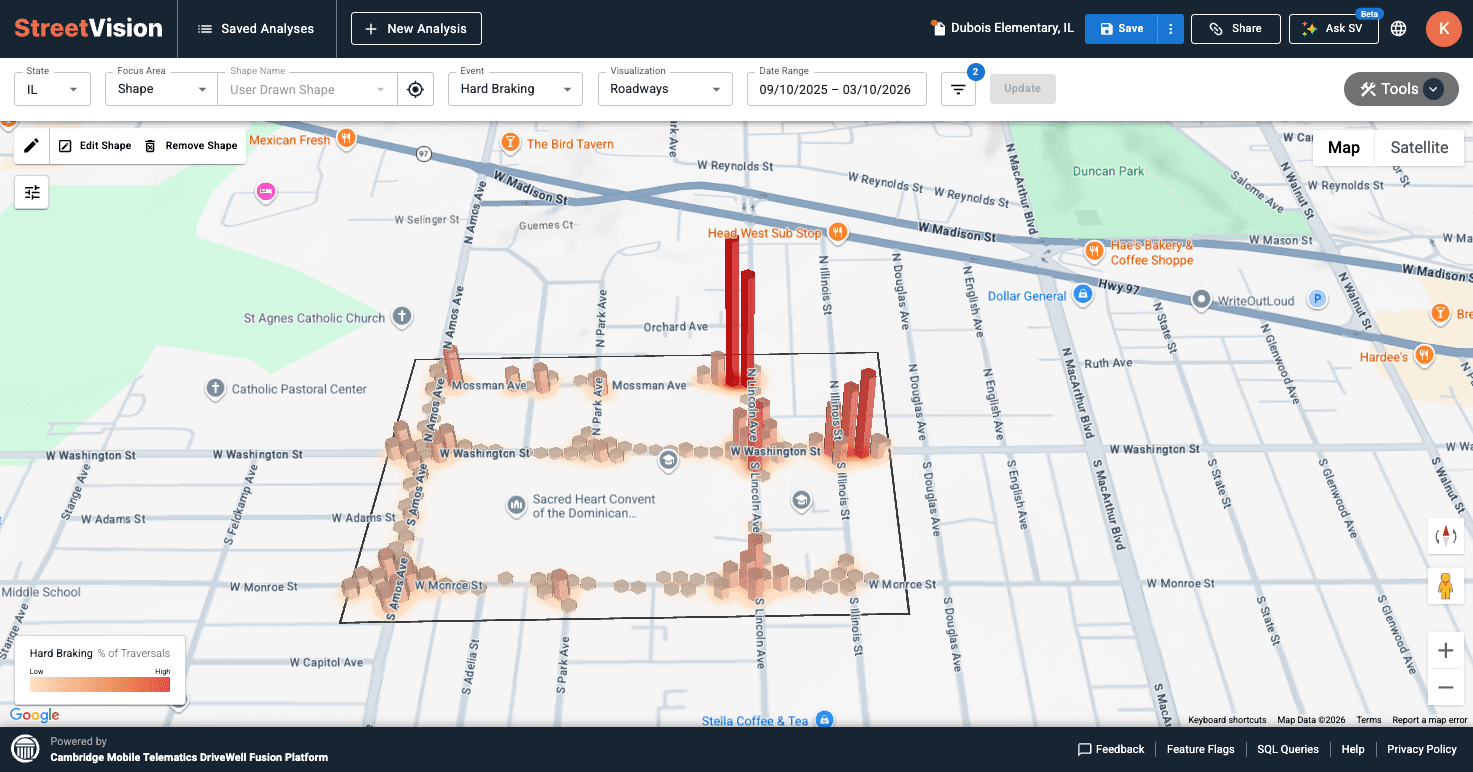Select the Map view toggle
The width and height of the screenshot is (1473, 772).
(x=1343, y=148)
